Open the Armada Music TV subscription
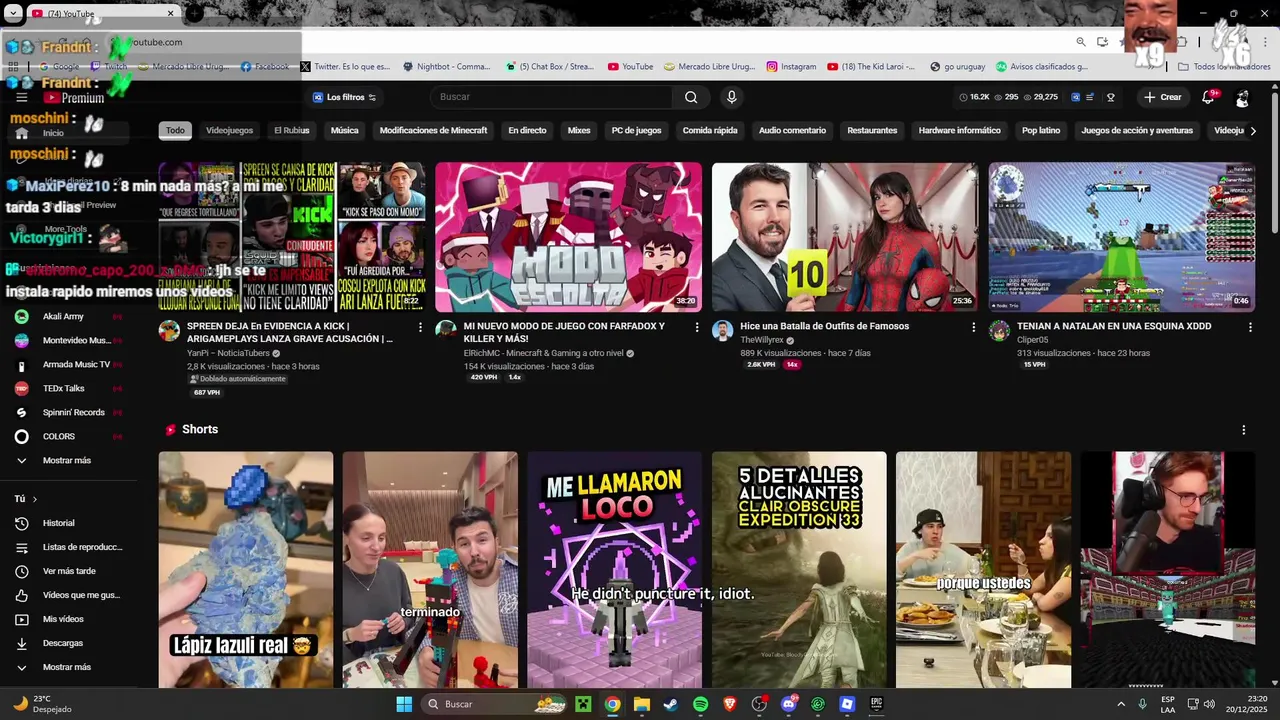This screenshot has width=1280, height=720. coord(68,364)
